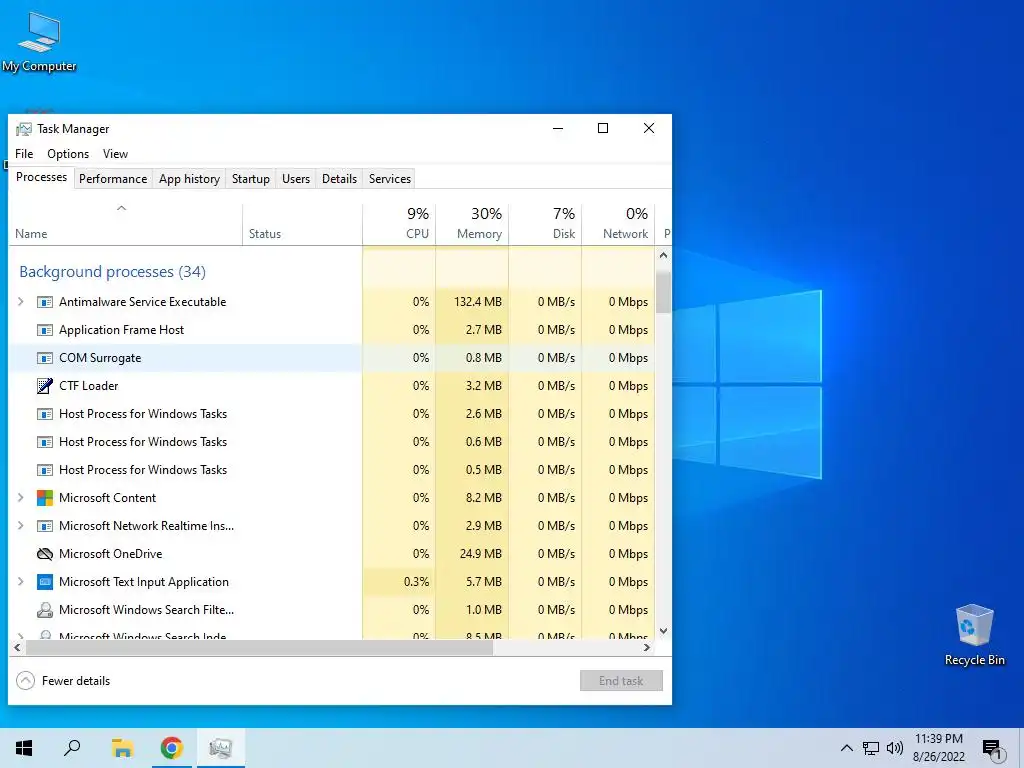Viewport: 1024px width, 768px height.
Task: Click the Application Frame Host process icon
Action: pos(44,330)
